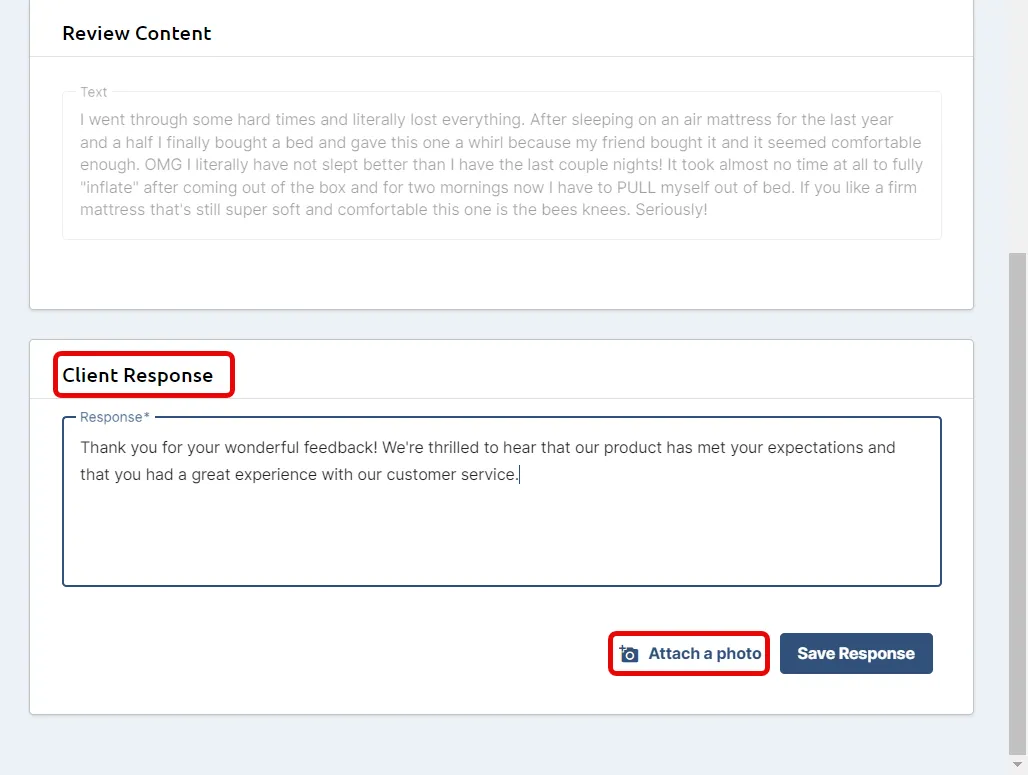Click into the Response text field
1028x775 pixels.
(502, 502)
